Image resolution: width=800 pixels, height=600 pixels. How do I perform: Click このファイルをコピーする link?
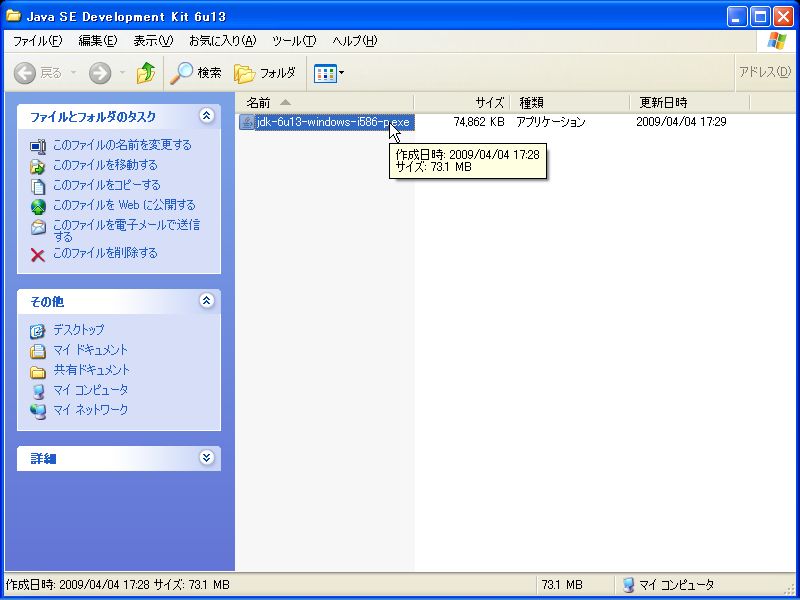pyautogui.click(x=107, y=185)
